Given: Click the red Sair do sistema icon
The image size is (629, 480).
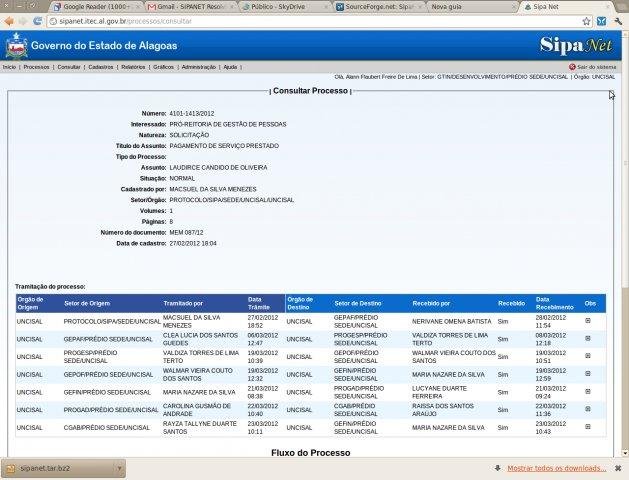Looking at the screenshot, I should [572, 67].
